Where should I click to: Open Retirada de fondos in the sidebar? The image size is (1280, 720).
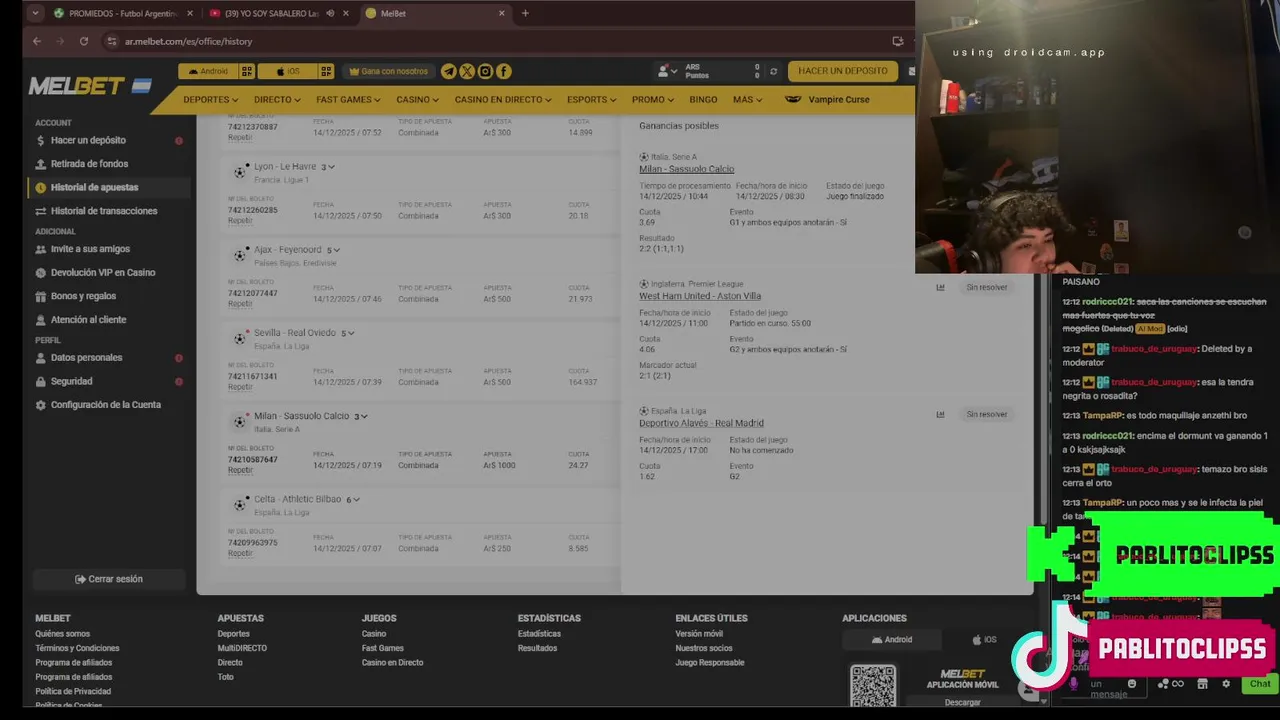(x=89, y=164)
